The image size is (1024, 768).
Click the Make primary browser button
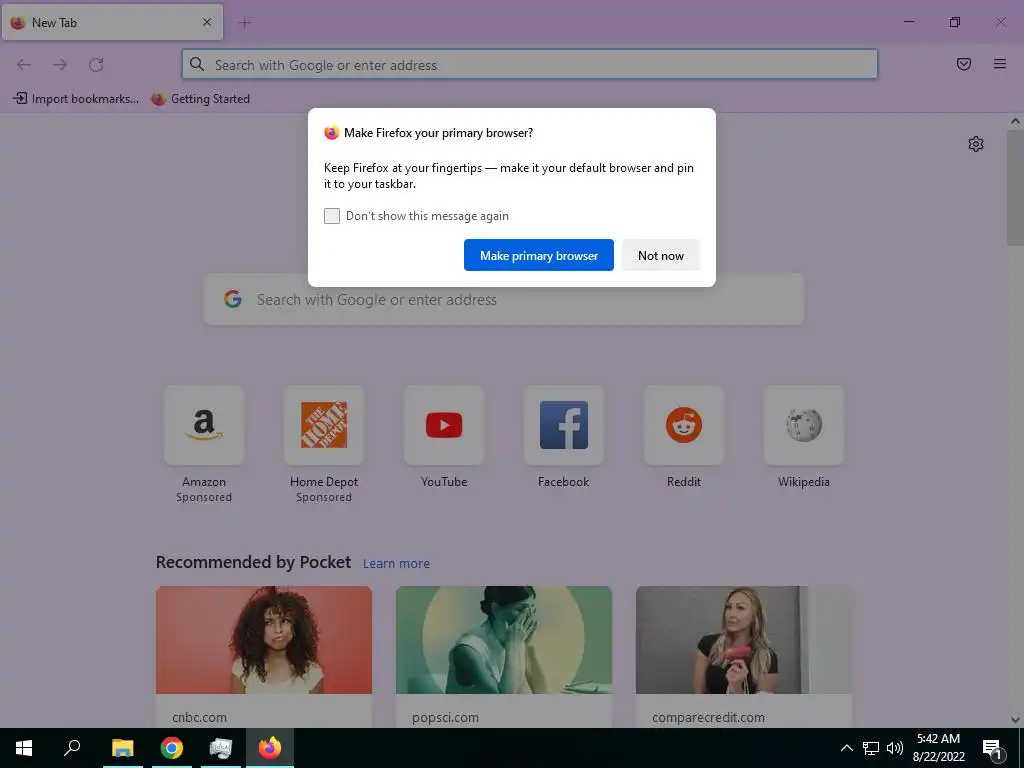pyautogui.click(x=539, y=255)
